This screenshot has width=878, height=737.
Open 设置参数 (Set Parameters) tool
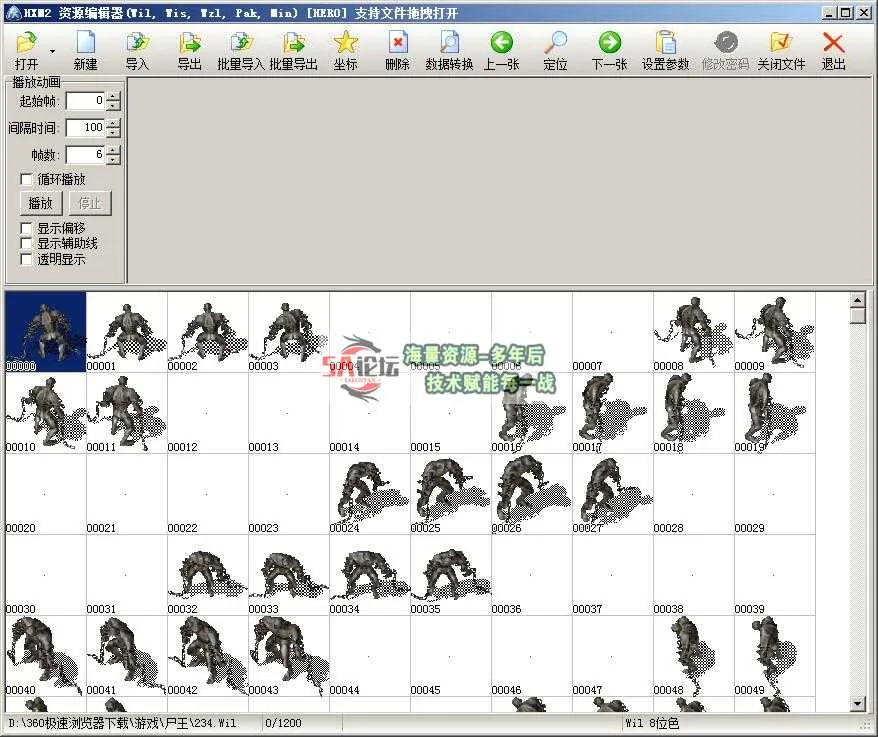(665, 44)
